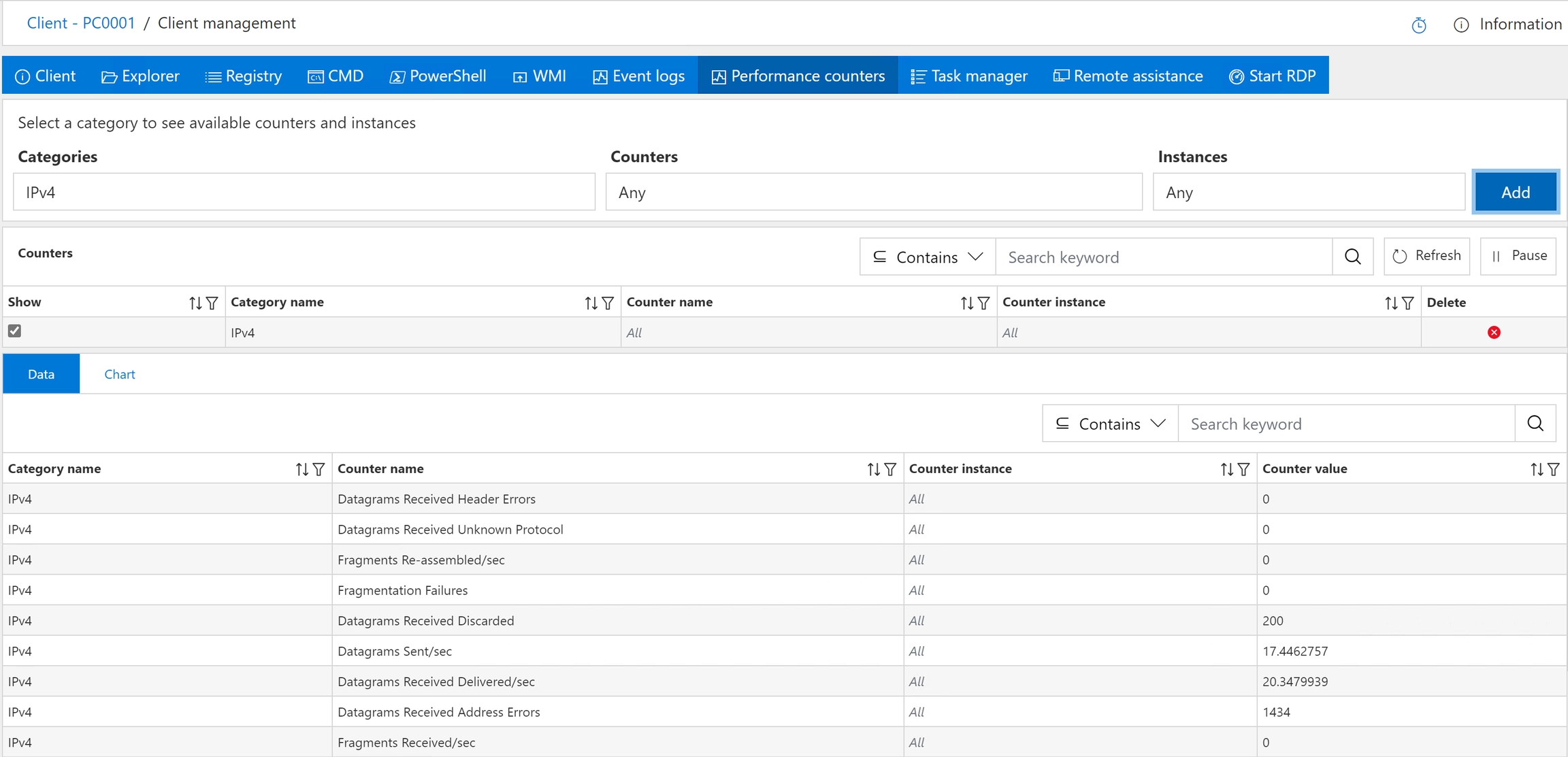Sort Counters table by Category name
This screenshot has width=1568, height=757.
point(590,303)
